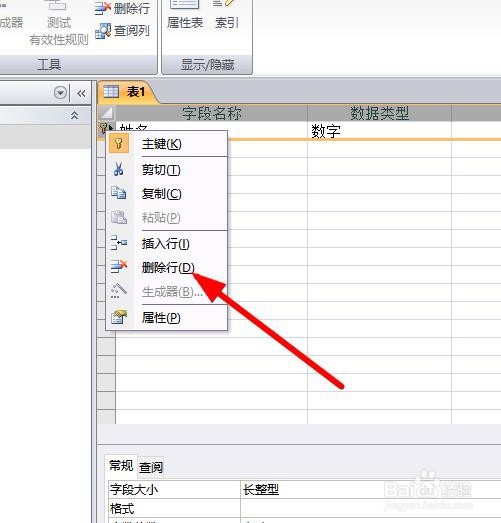Click the 删除行 ribbon button
Screen dimensions: 501x523
(122, 8)
